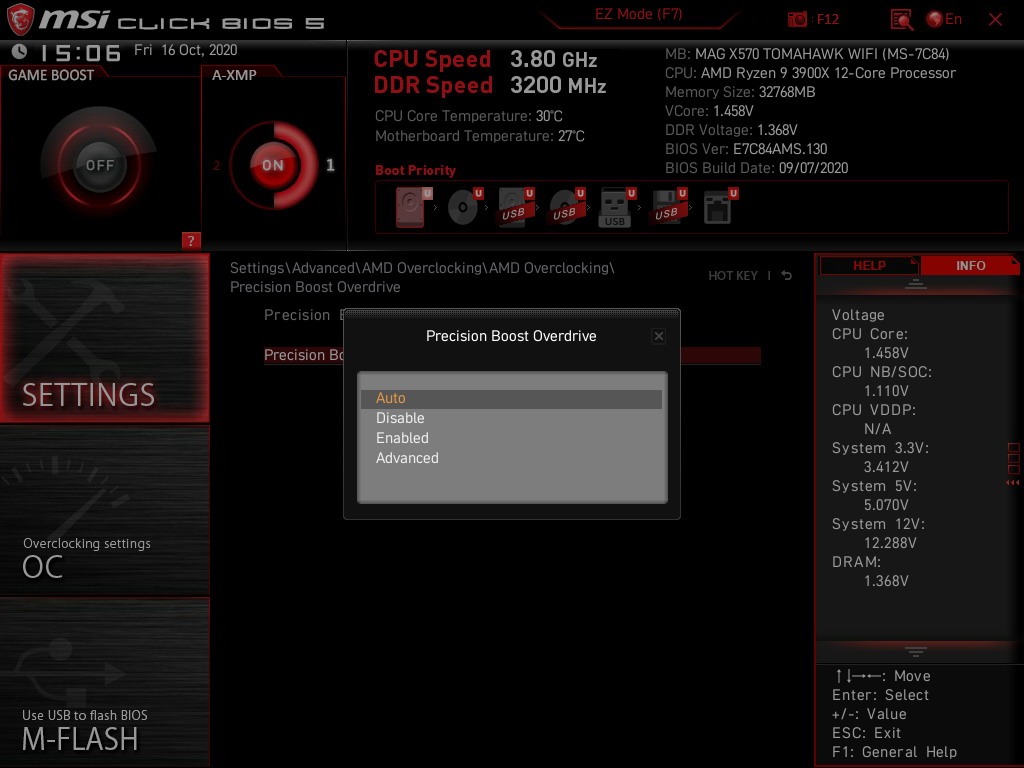
Task: Click the CPU Speed 3.80 GHz value
Action: (x=554, y=59)
